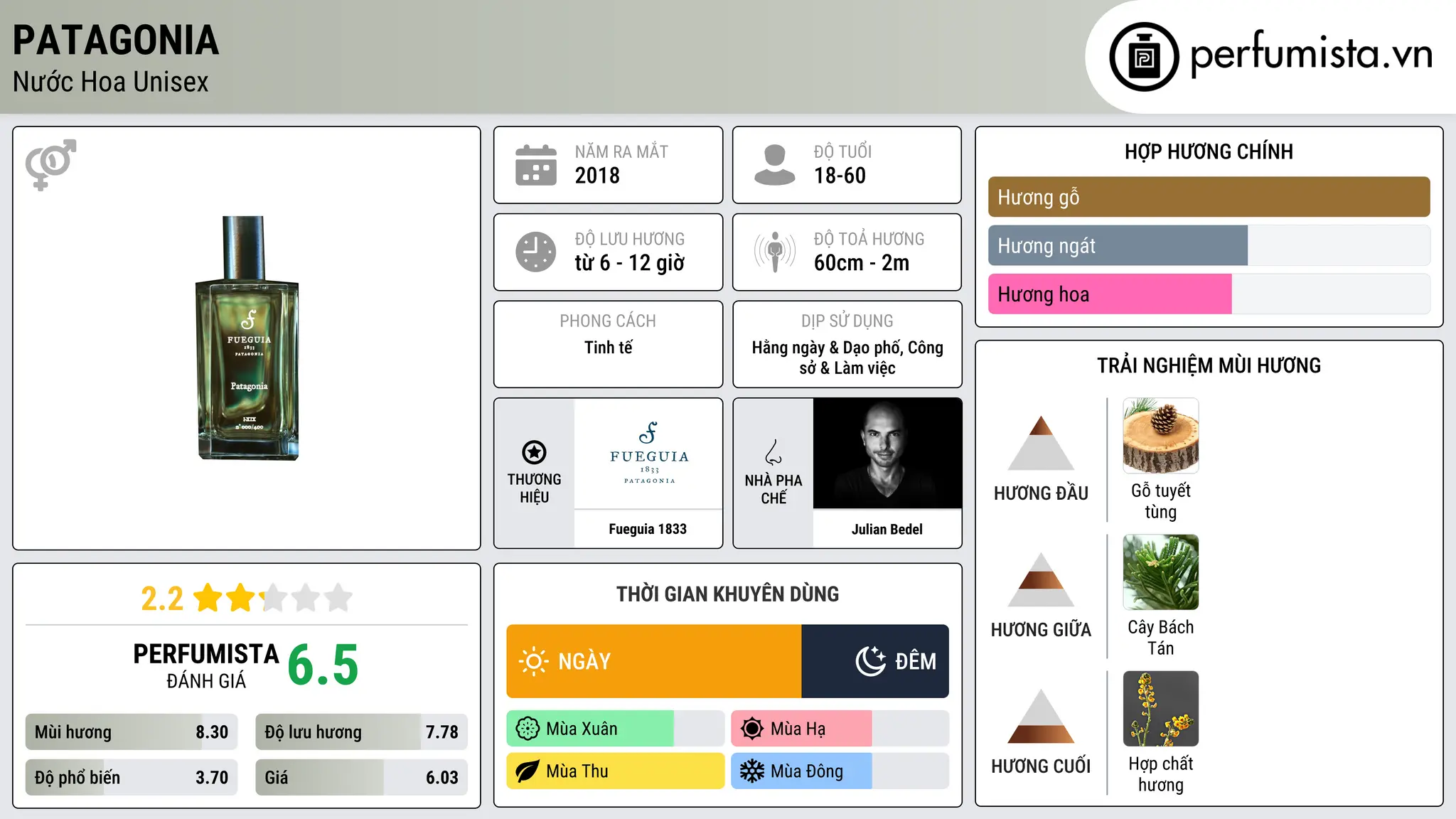Open the Patagonia perfume bottle image

(247, 338)
